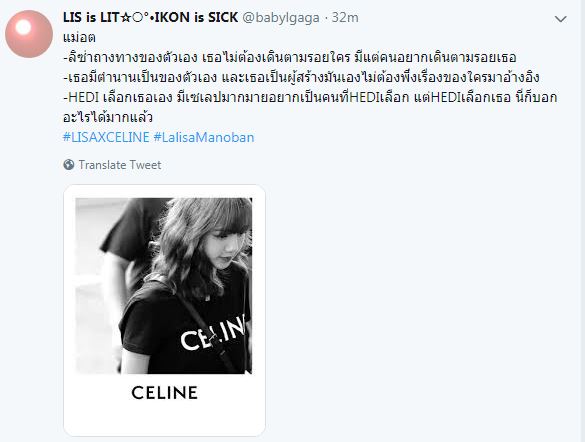Click the CELINE print on the t-shirt
The width and height of the screenshot is (585, 442).
213,333
